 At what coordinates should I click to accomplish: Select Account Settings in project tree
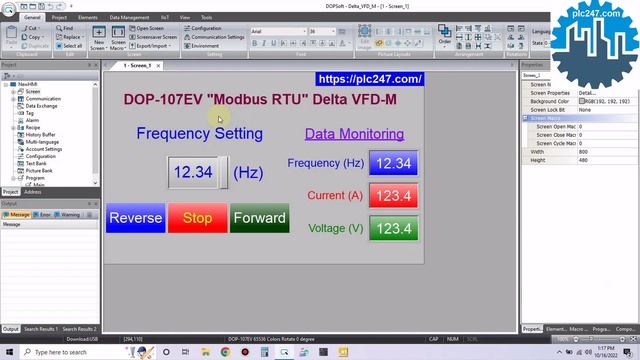(44, 149)
